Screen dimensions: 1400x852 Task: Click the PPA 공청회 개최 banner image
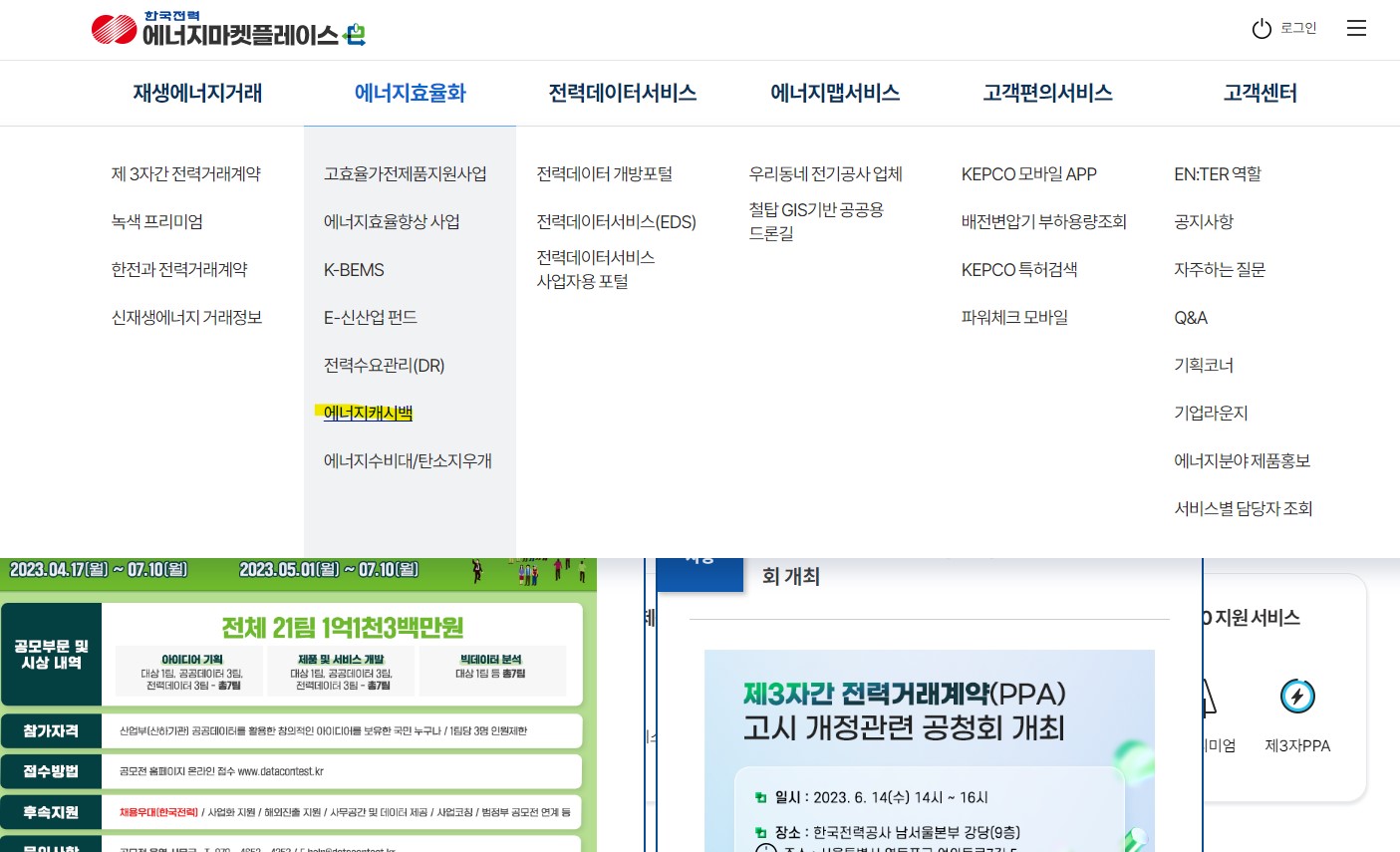click(929, 750)
